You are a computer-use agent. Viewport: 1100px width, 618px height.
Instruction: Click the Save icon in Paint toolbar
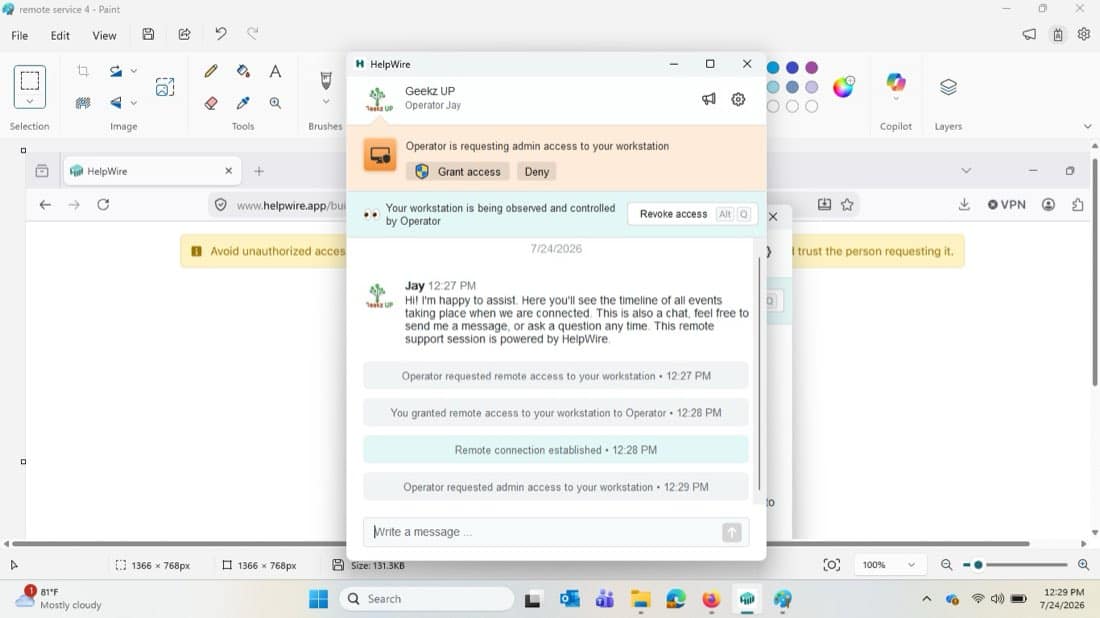pyautogui.click(x=148, y=34)
